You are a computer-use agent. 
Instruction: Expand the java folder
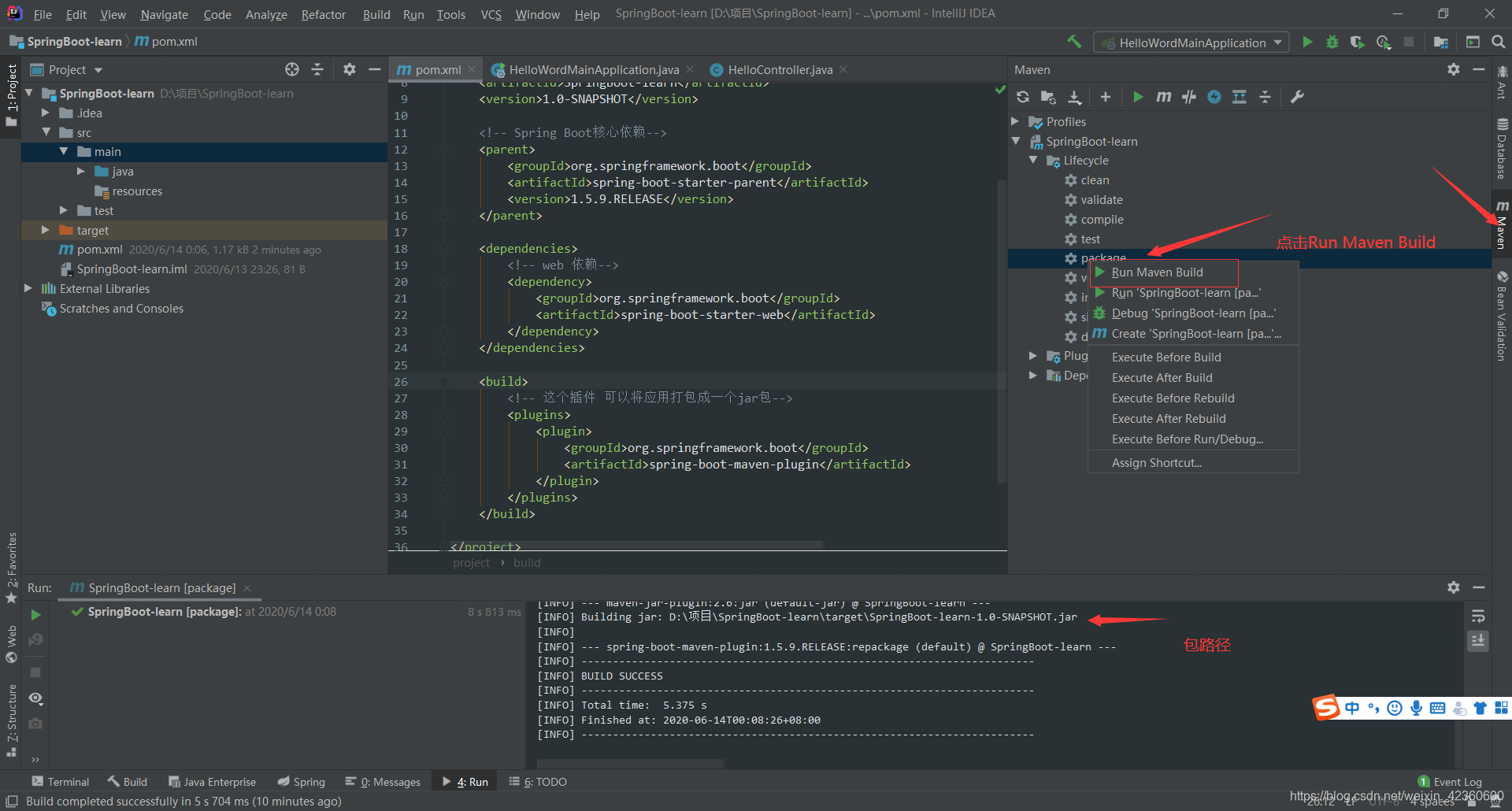[x=81, y=171]
